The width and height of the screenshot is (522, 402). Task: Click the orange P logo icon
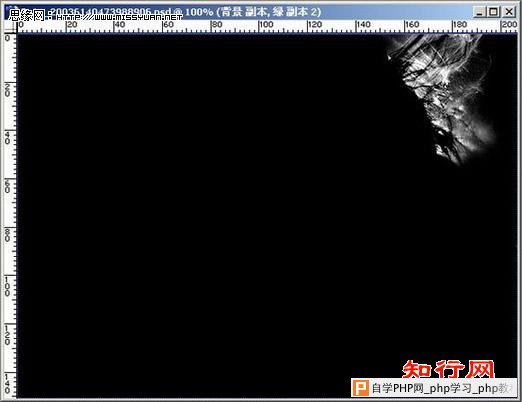point(360,388)
